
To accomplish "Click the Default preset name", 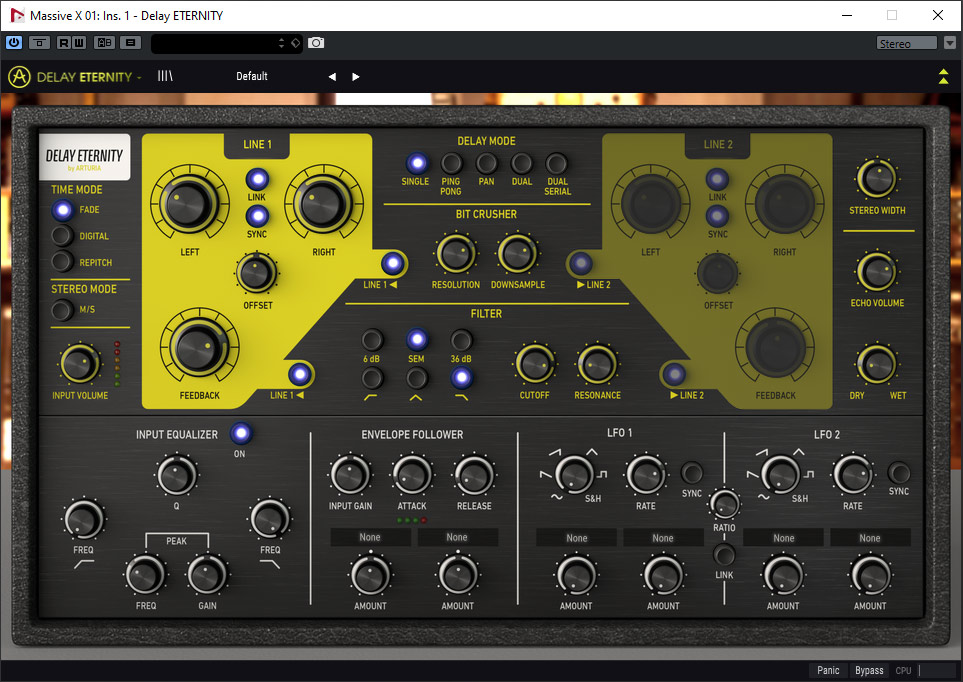I will point(252,77).
